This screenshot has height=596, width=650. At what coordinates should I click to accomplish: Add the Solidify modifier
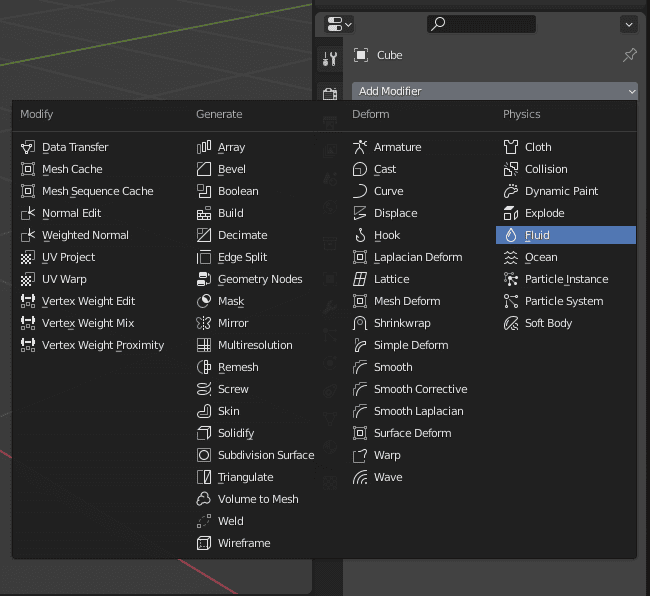click(x=226, y=433)
